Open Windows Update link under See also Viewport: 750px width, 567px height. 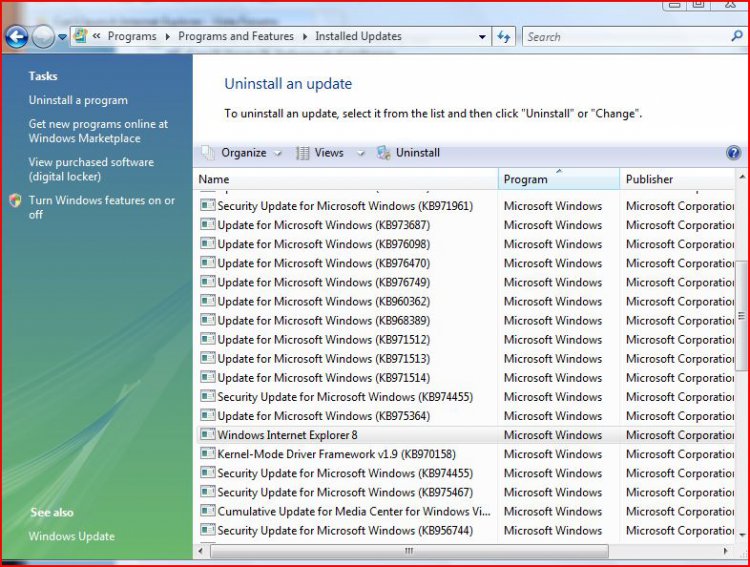[72, 536]
